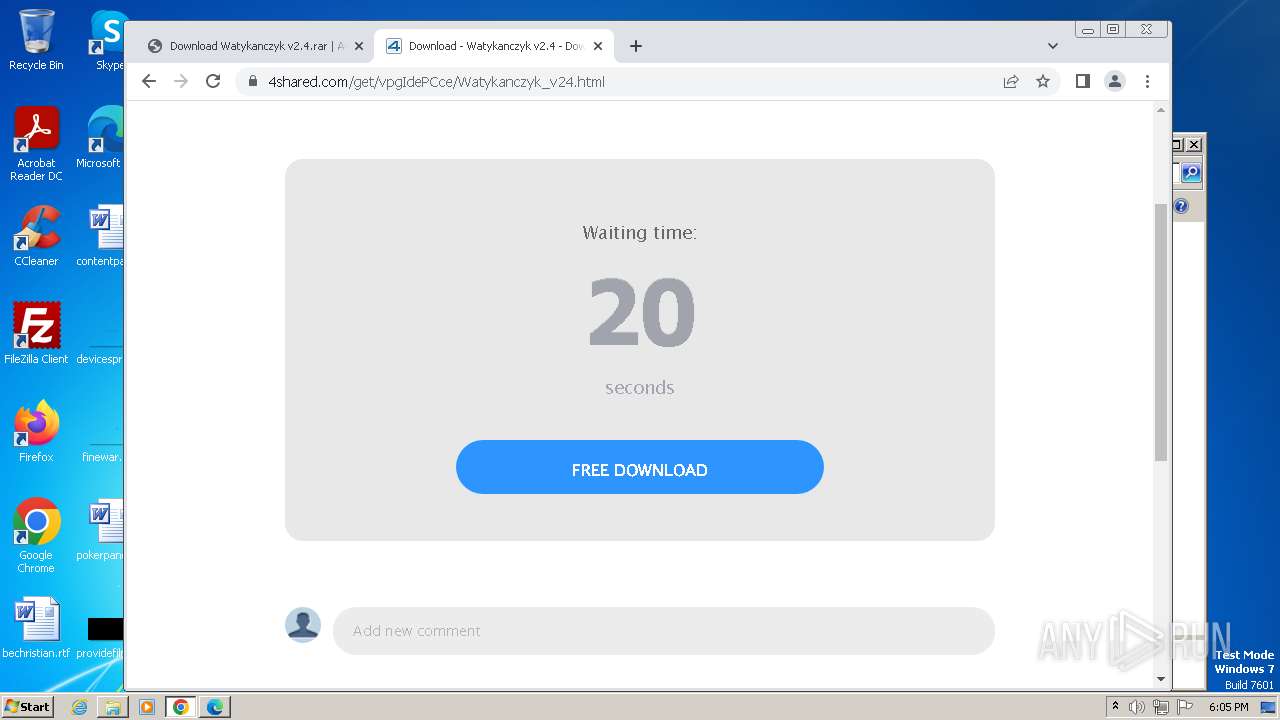This screenshot has width=1280, height=720.
Task: Click the volume speaker tray icon
Action: (x=1137, y=707)
